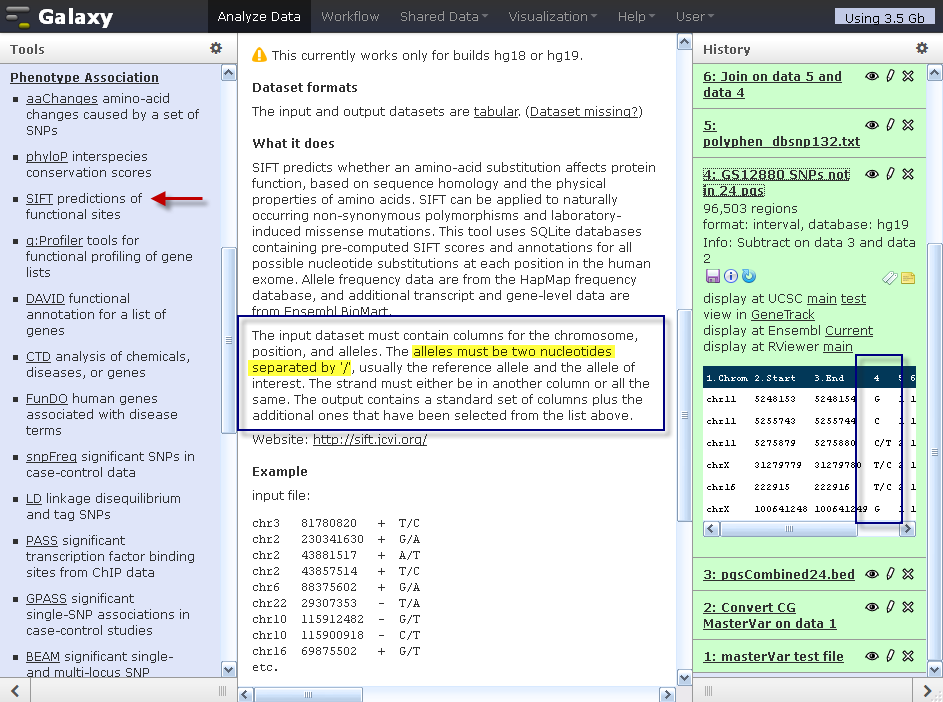The width and height of the screenshot is (943, 702).
Task: Click the Galaxy logo icon
Action: point(17,17)
